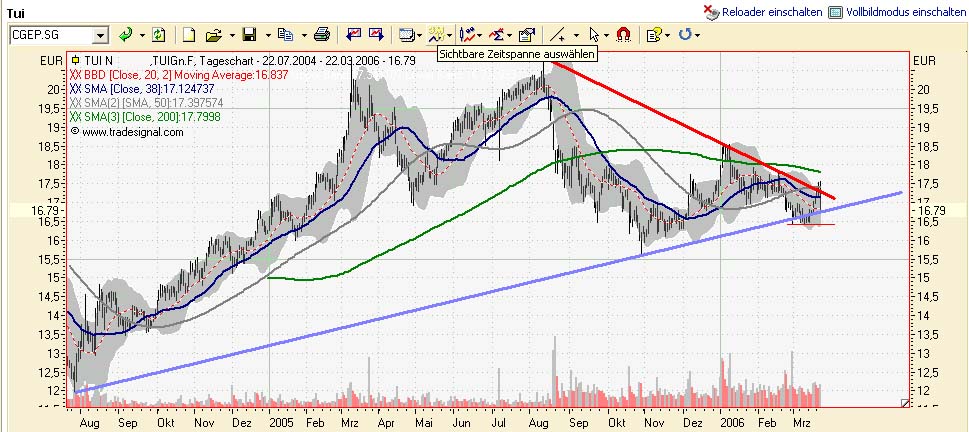Expand the visible time span dropdown arrow

tap(450, 35)
